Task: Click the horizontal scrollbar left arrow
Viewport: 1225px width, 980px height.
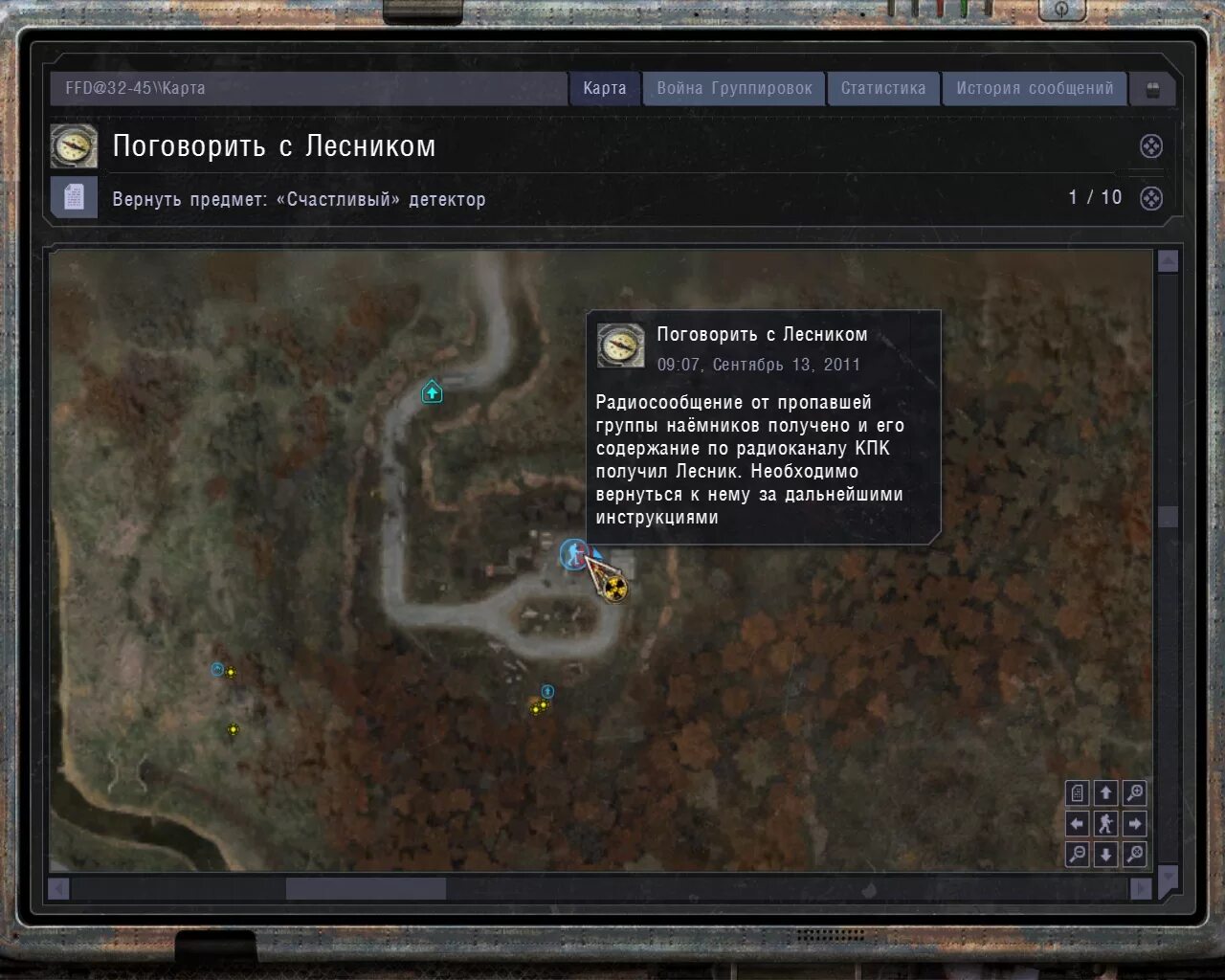Action: click(59, 889)
